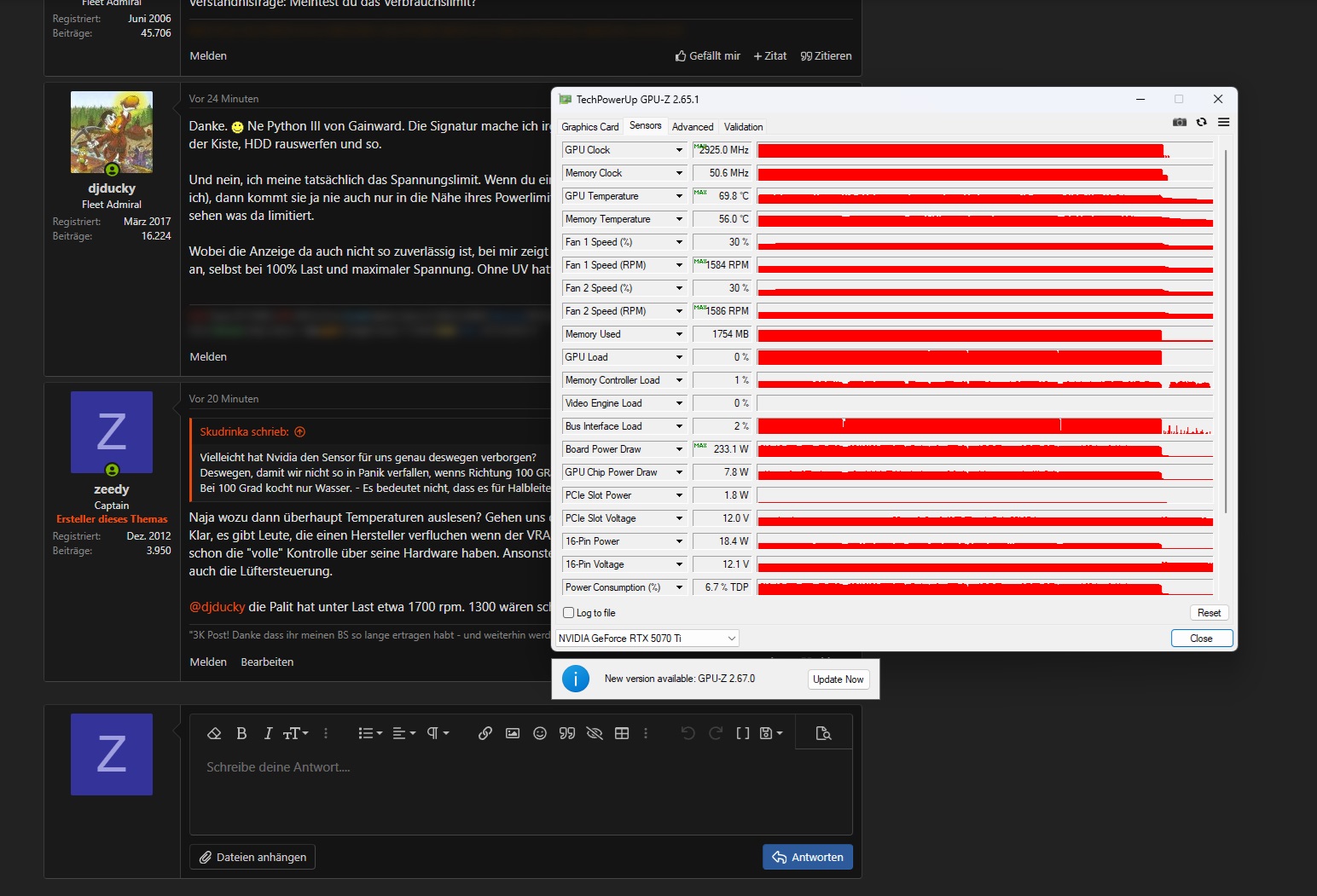Click Melden under zeedy's post
Screen dimensions: 1317x896
tap(208, 662)
